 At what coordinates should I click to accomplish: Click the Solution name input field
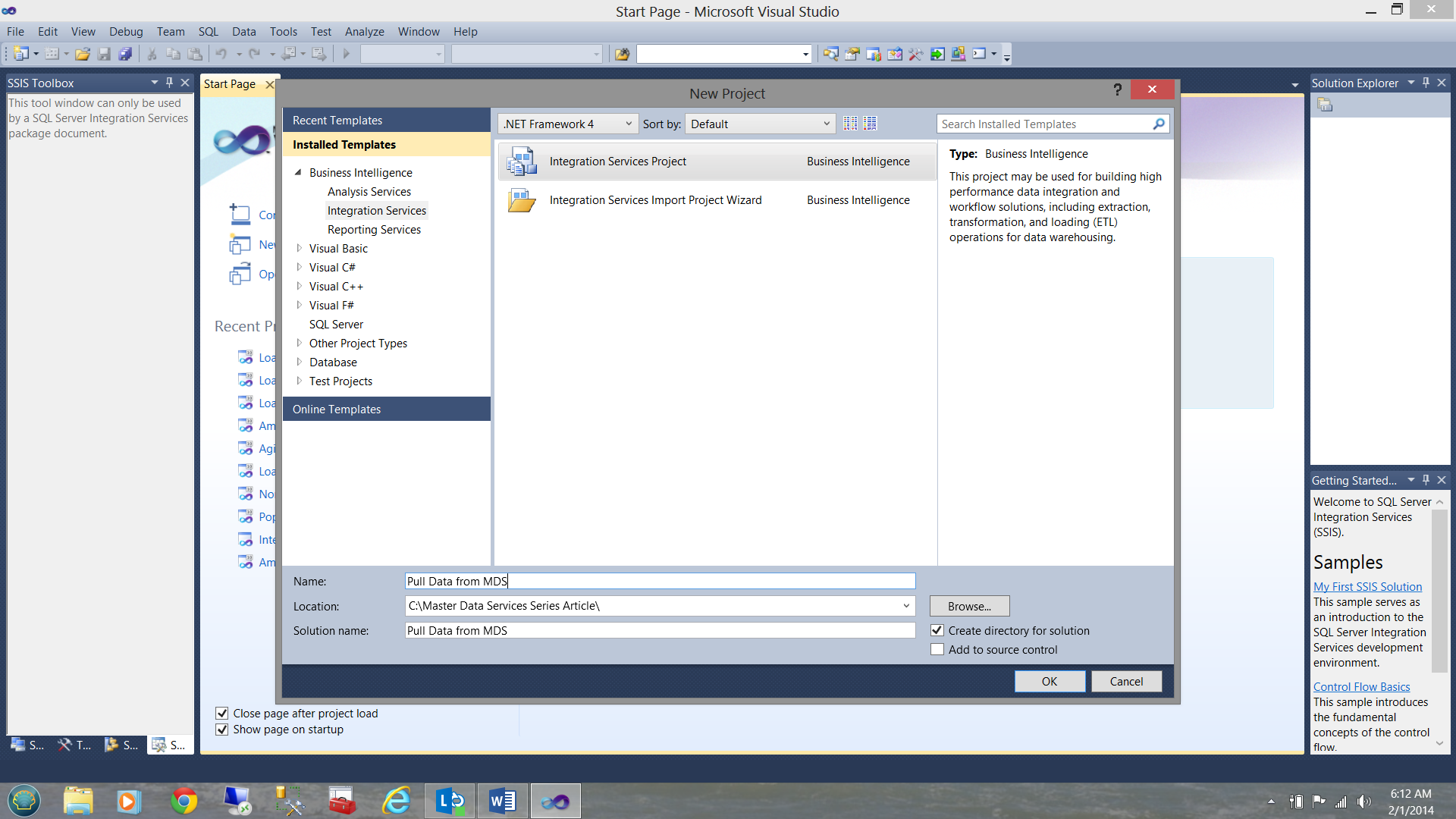tap(660, 630)
